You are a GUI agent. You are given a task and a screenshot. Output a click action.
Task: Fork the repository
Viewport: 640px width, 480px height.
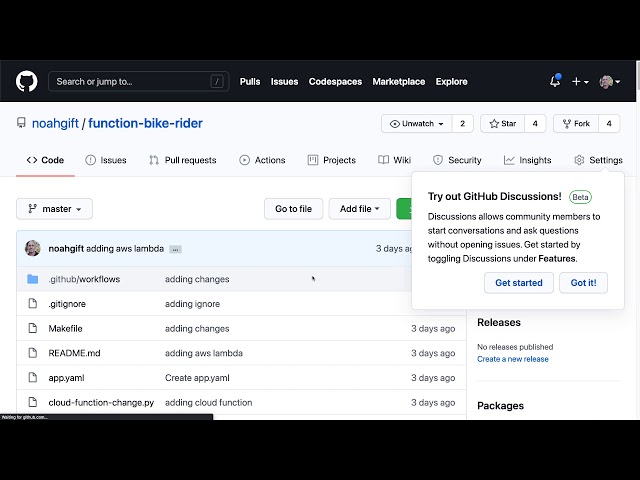pyautogui.click(x=576, y=124)
